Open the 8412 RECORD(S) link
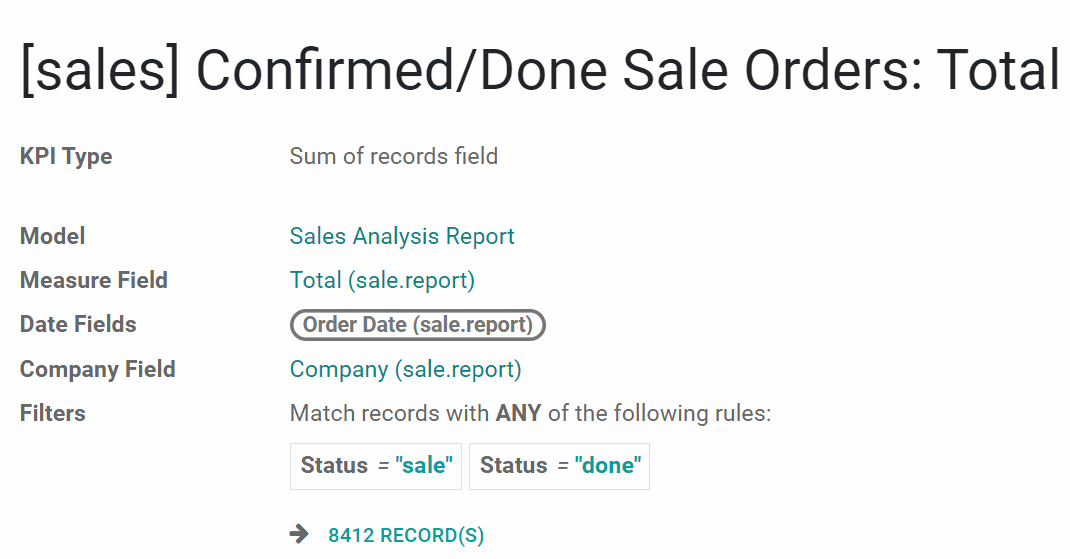Image resolution: width=1070 pixels, height=559 pixels. pos(406,535)
